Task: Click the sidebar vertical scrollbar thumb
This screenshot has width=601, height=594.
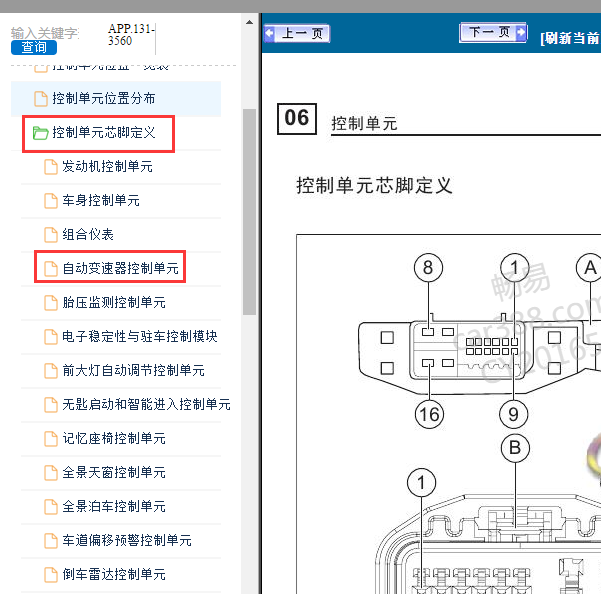Action: [x=250, y=212]
